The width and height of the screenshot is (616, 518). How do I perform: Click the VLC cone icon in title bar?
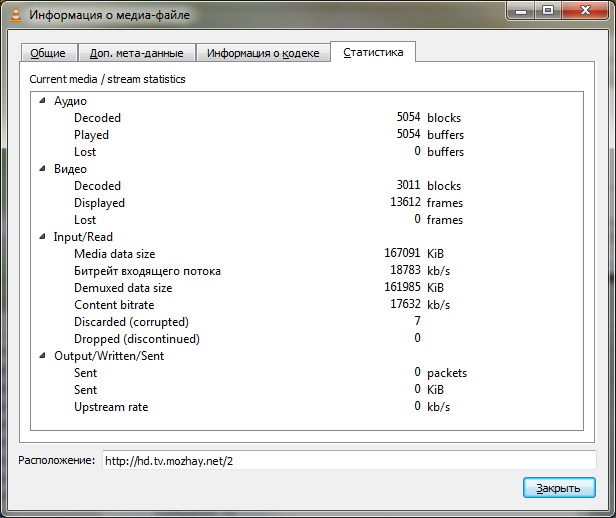(16, 15)
